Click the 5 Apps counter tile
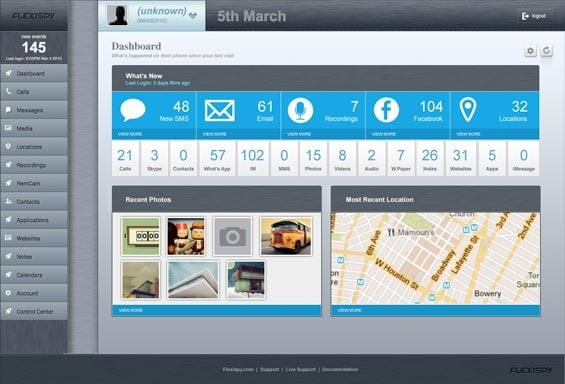 [492, 158]
